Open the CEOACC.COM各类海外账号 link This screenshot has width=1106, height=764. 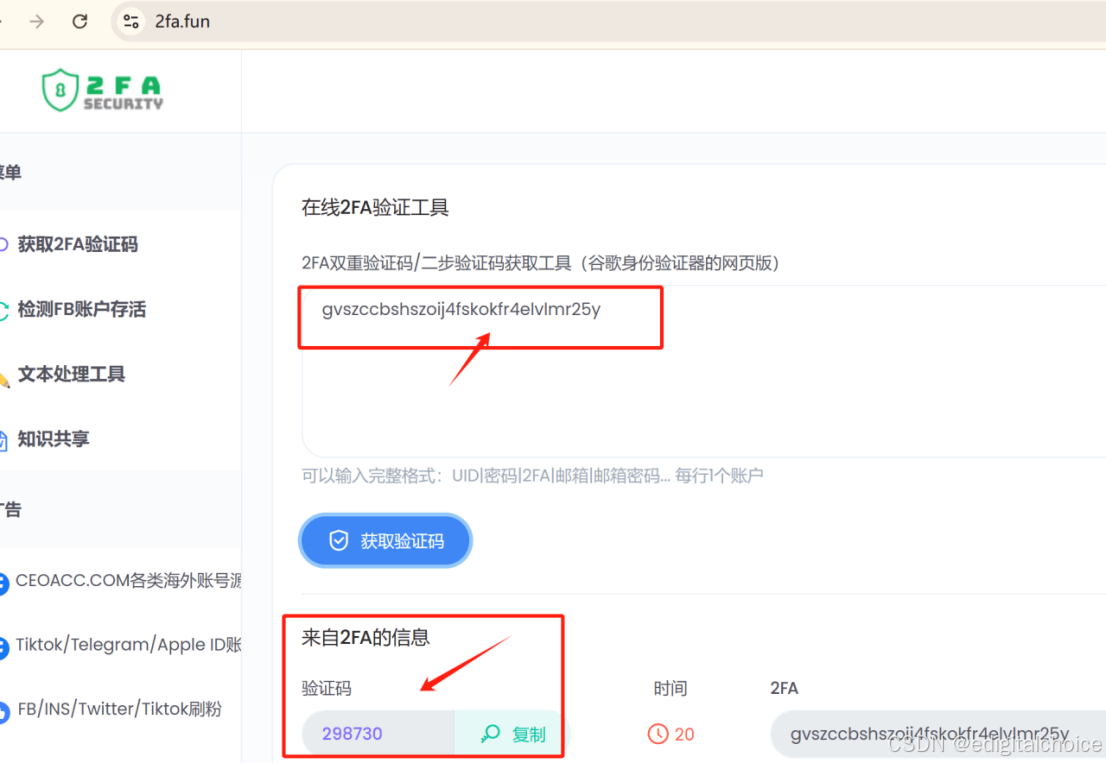(124, 580)
